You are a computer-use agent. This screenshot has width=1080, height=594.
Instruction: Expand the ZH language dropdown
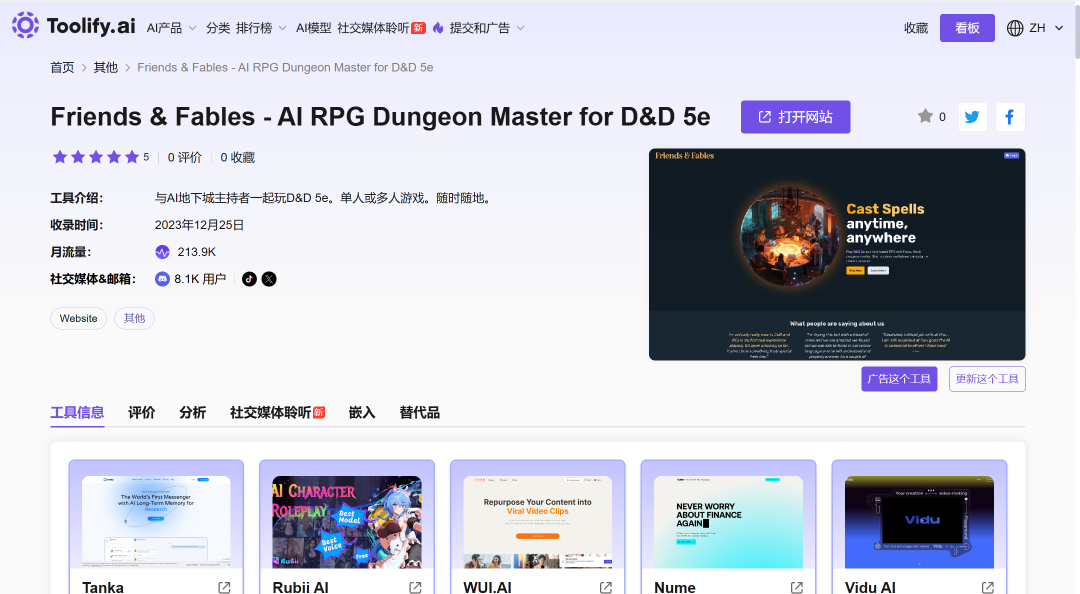(x=1046, y=28)
